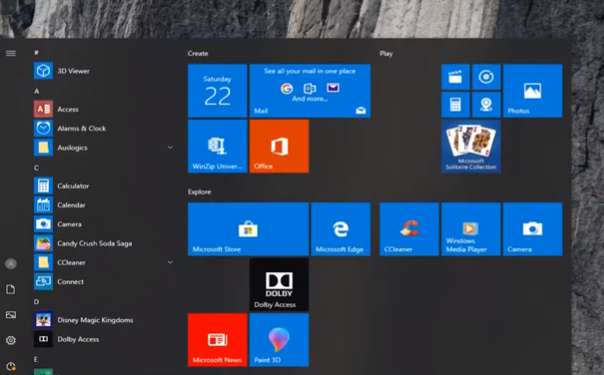Click the # section header
Image resolution: width=604 pixels, height=375 pixels.
point(36,53)
